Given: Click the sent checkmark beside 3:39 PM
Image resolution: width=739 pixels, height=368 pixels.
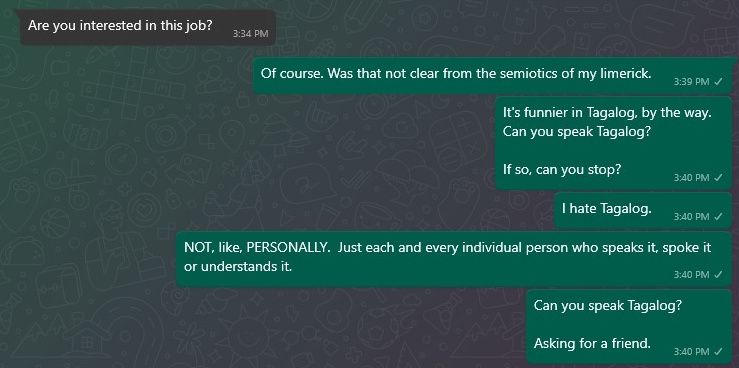Looking at the screenshot, I should (x=718, y=82).
